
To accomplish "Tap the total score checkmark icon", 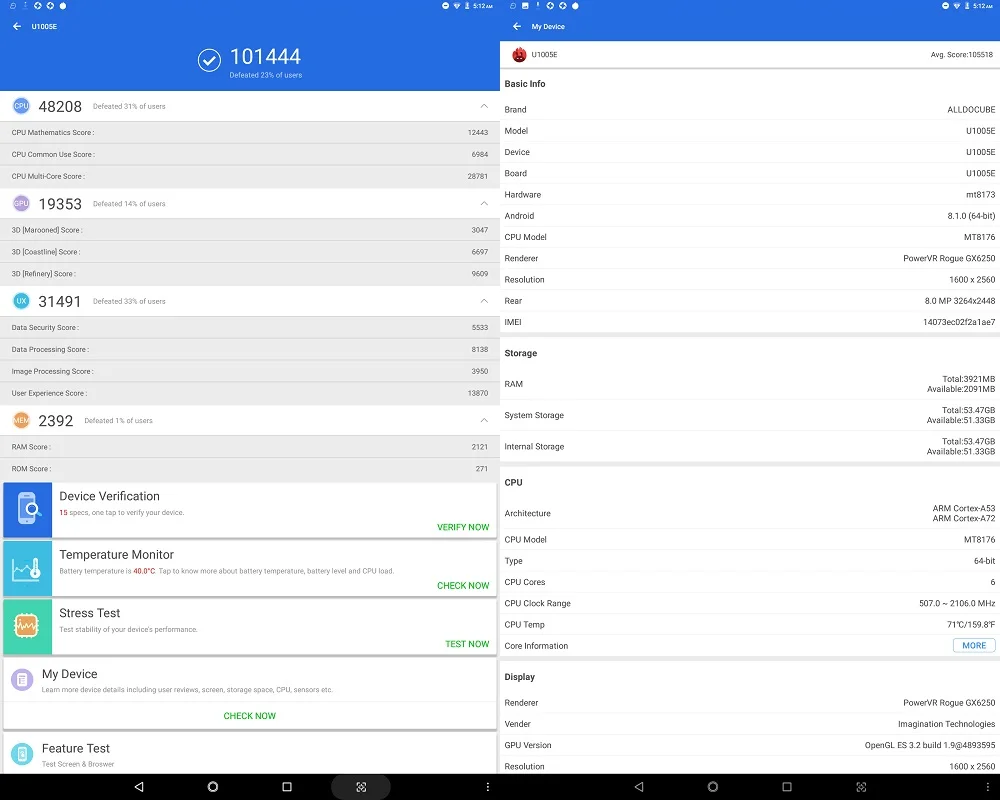I will [209, 61].
